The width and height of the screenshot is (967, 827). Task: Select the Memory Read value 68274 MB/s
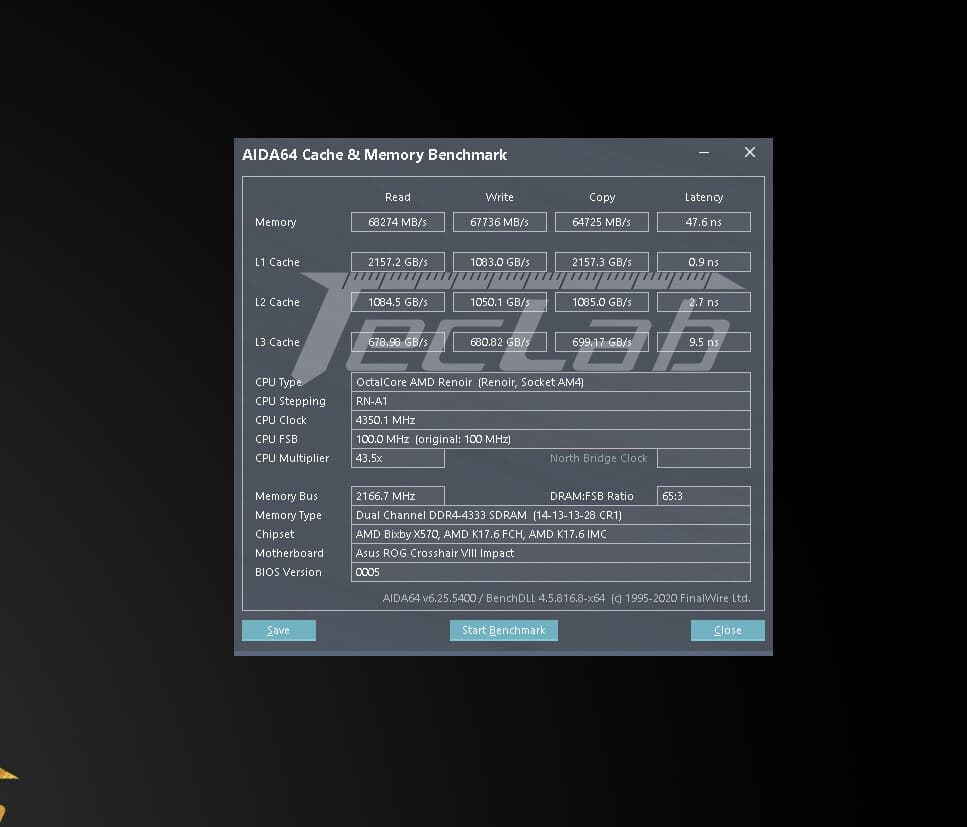coord(398,222)
